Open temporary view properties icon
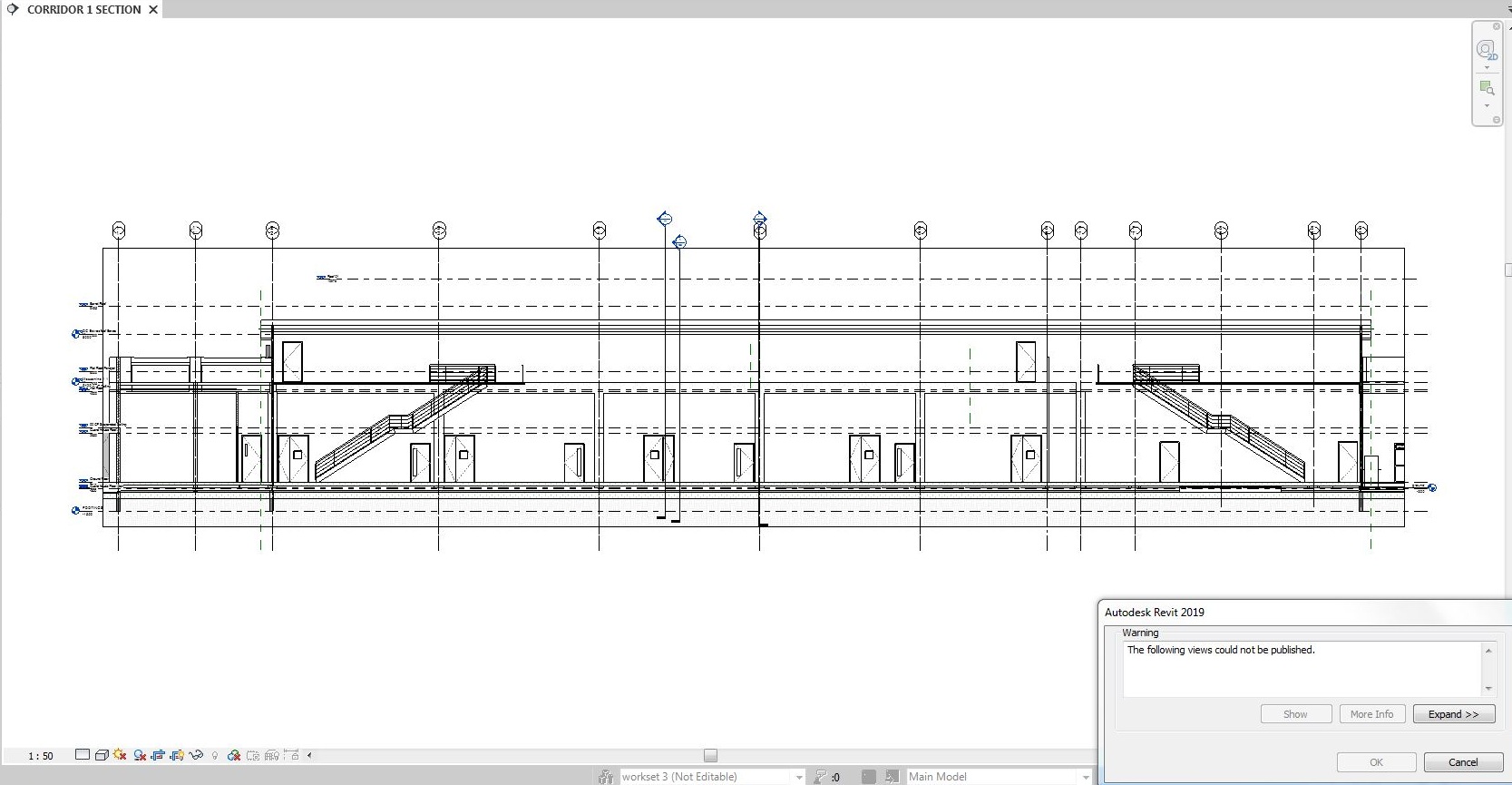This screenshot has width=1512, height=785. coord(253,755)
